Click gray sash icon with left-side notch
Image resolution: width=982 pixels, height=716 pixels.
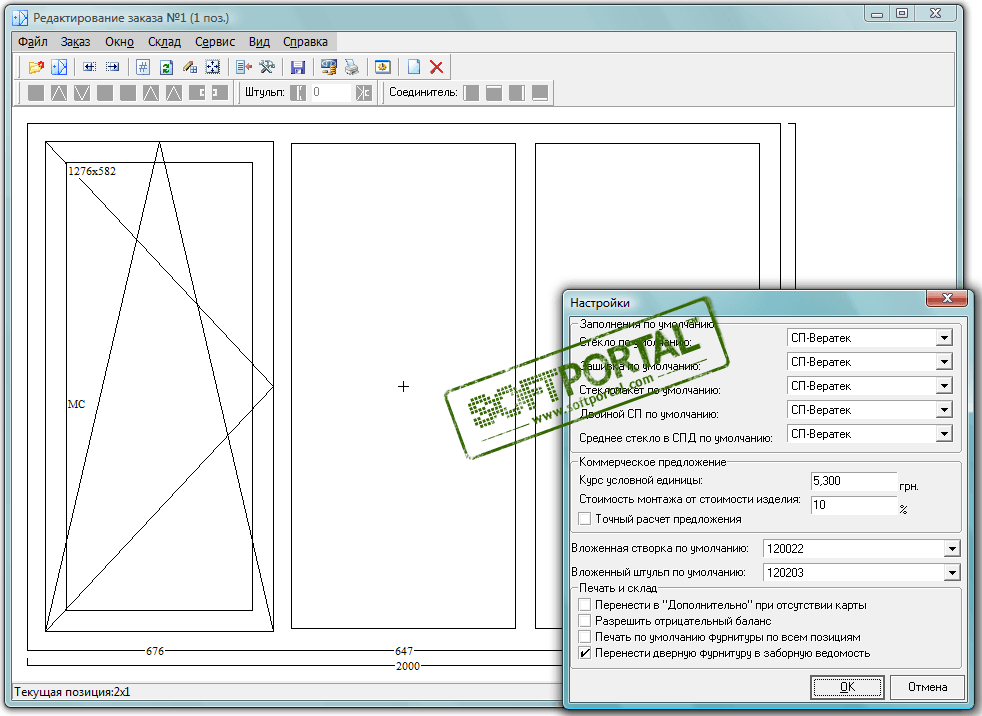pos(219,93)
